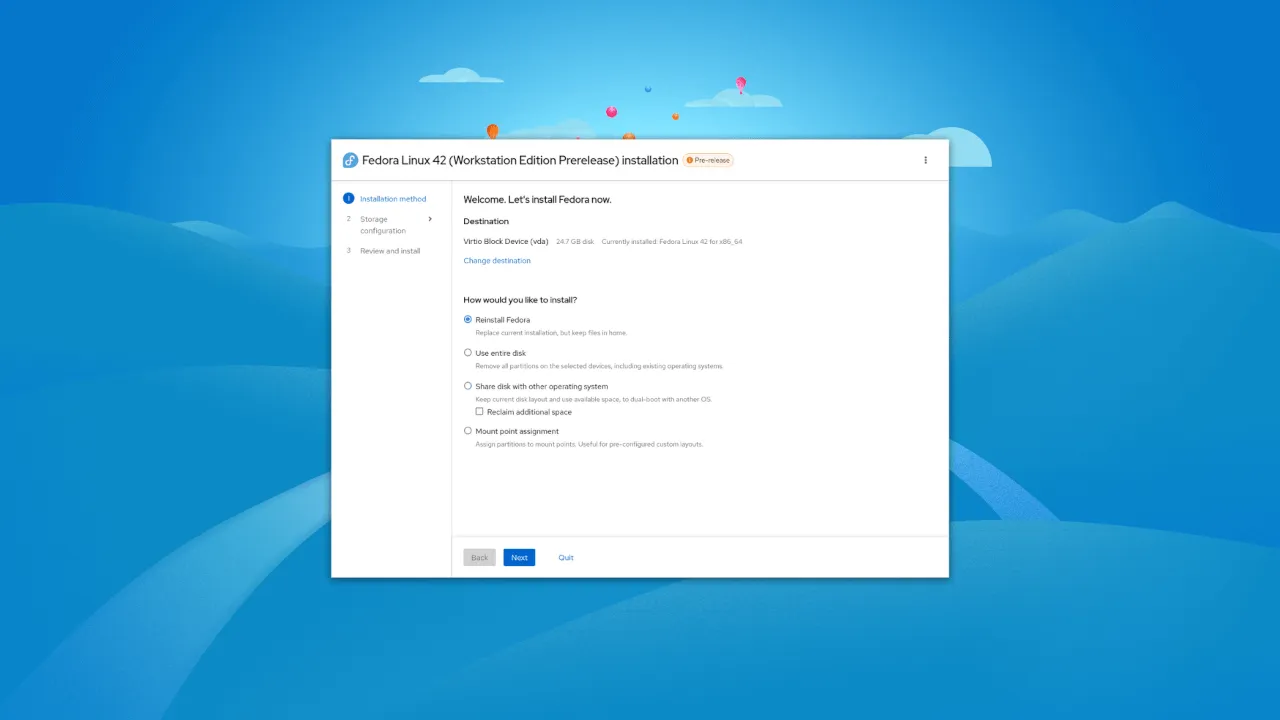The height and width of the screenshot is (720, 1280).
Task: Click the greyed-out Back button
Action: tap(479, 558)
